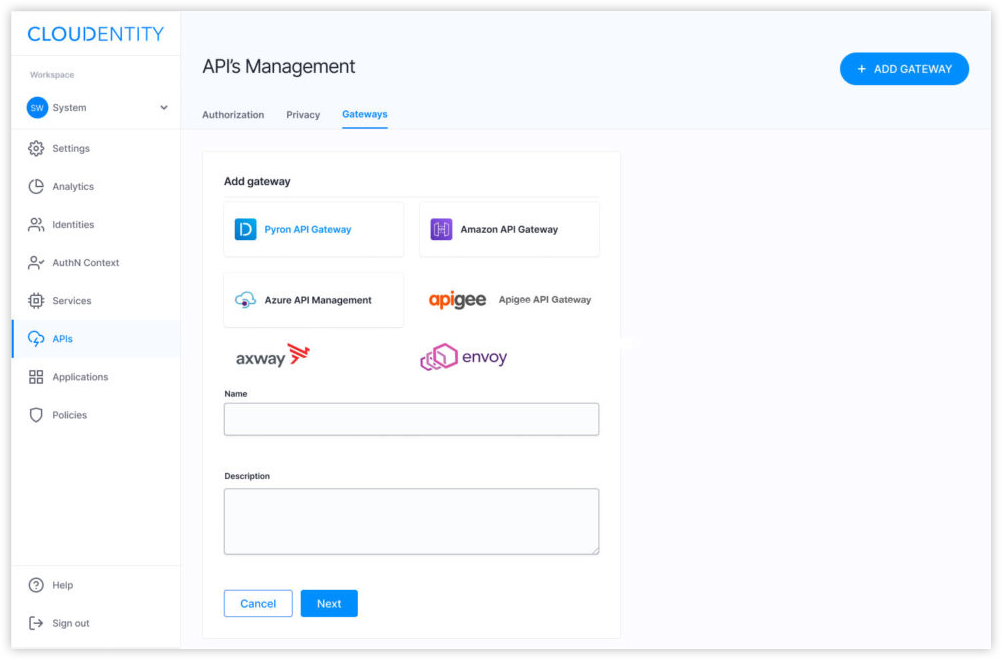
Task: Click the Applications grid icon
Action: (36, 377)
